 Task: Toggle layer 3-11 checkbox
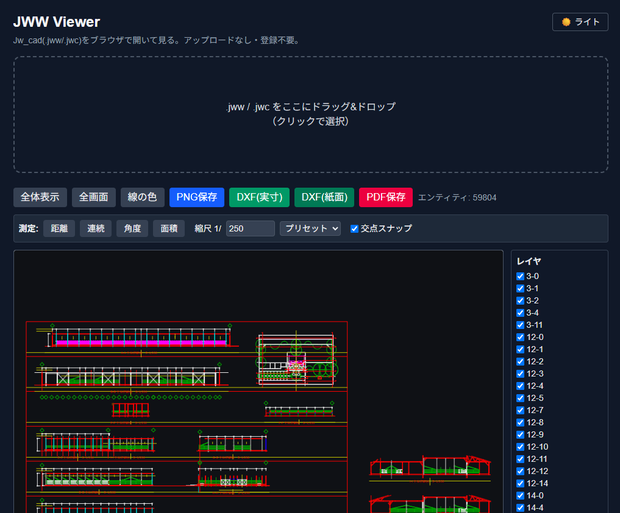click(x=520, y=325)
